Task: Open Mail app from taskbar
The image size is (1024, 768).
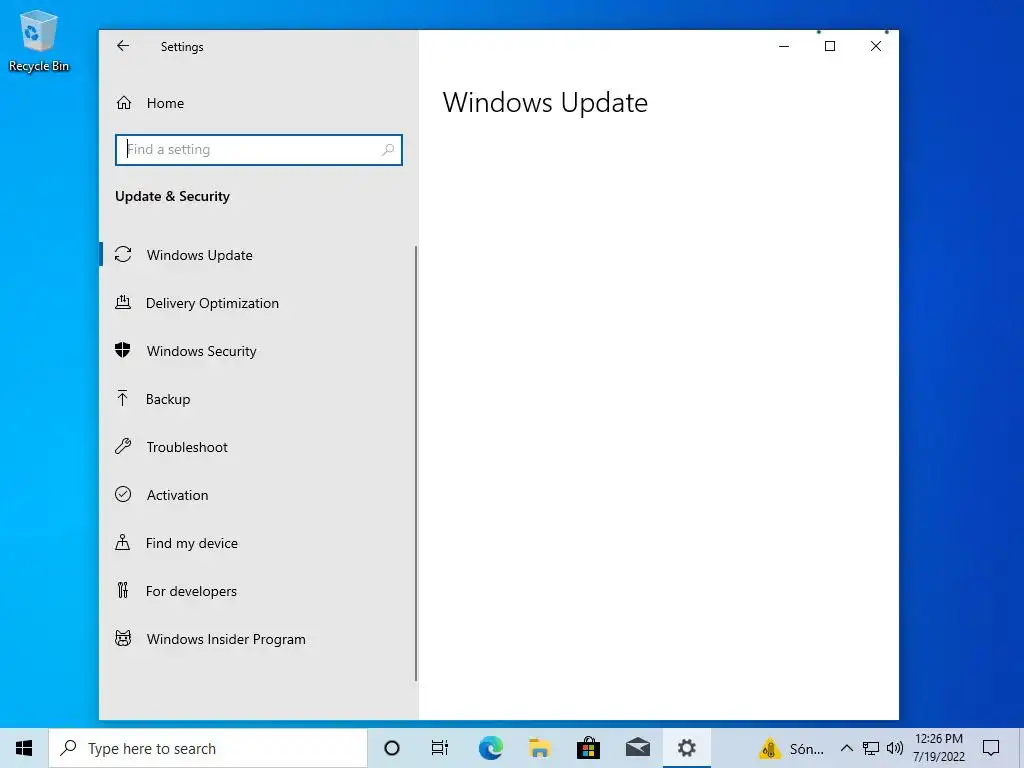Action: [x=637, y=748]
